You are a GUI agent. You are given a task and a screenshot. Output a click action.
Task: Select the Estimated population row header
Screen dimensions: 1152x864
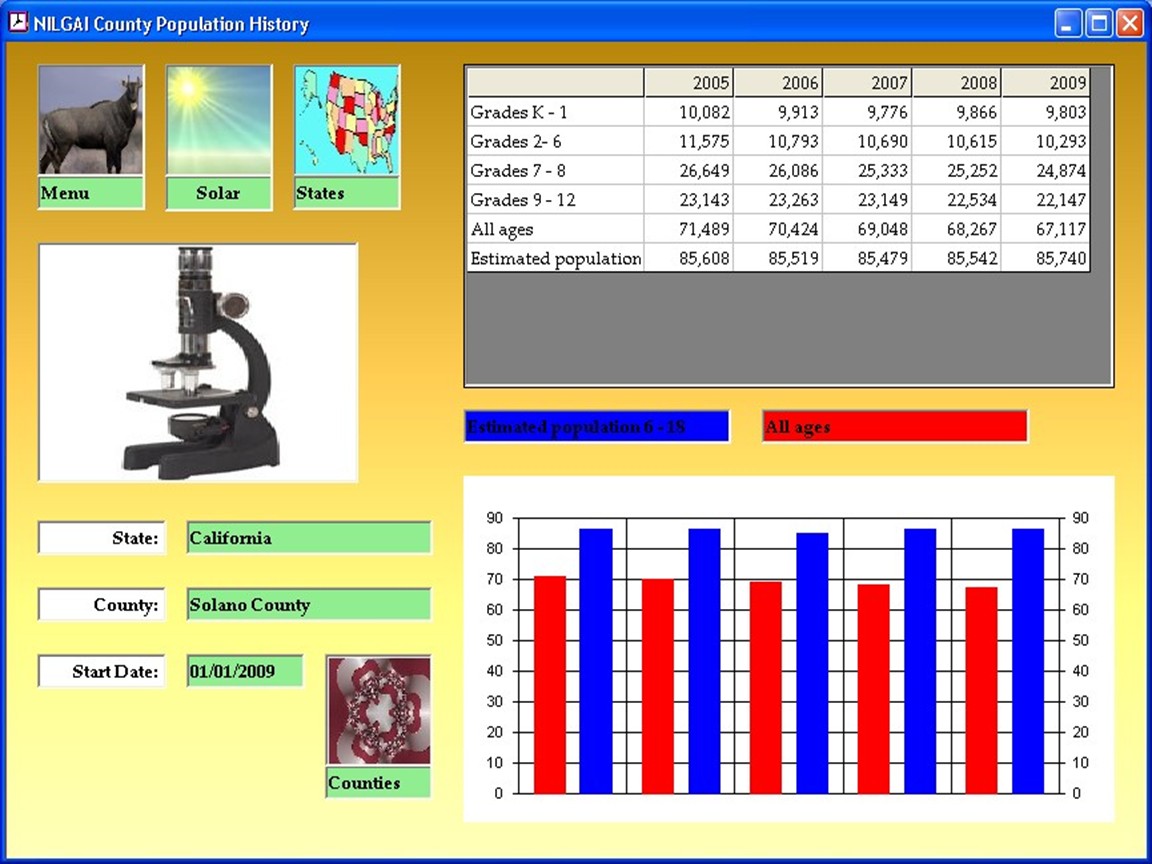coord(556,259)
